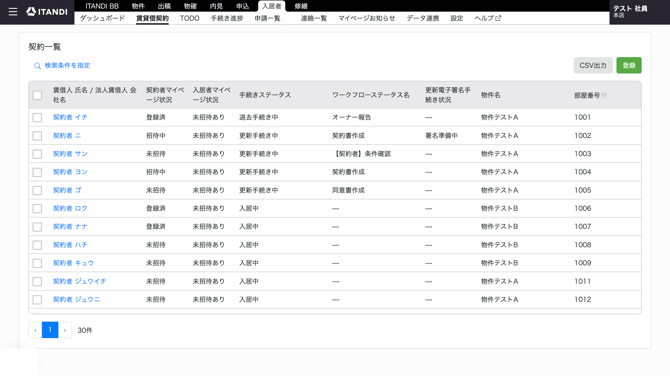This screenshot has width=670, height=376.
Task: Switch to the 物確 tab
Action: pyautogui.click(x=190, y=6)
